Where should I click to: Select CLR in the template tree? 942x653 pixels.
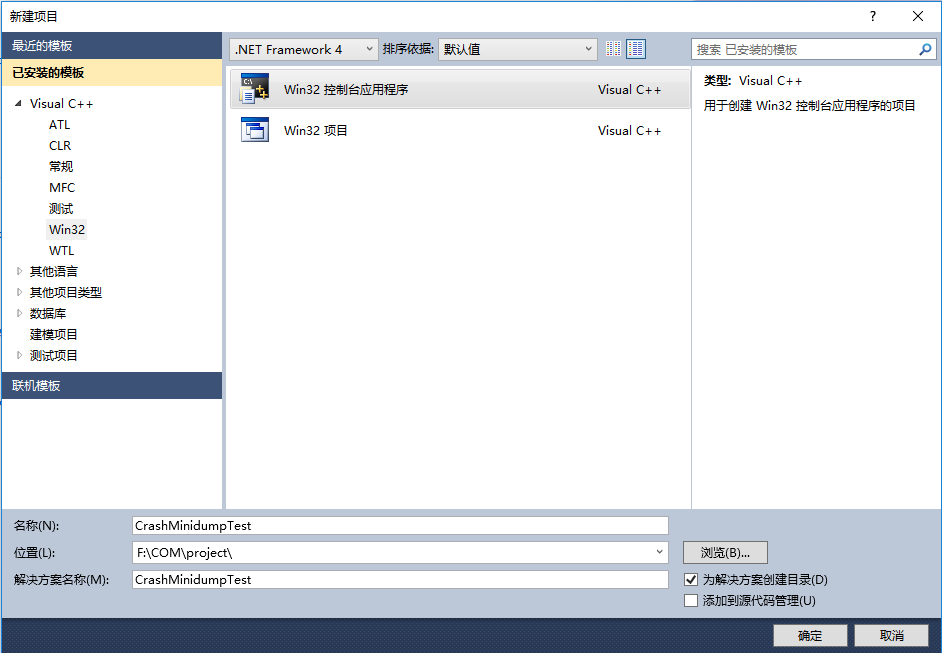[x=60, y=145]
